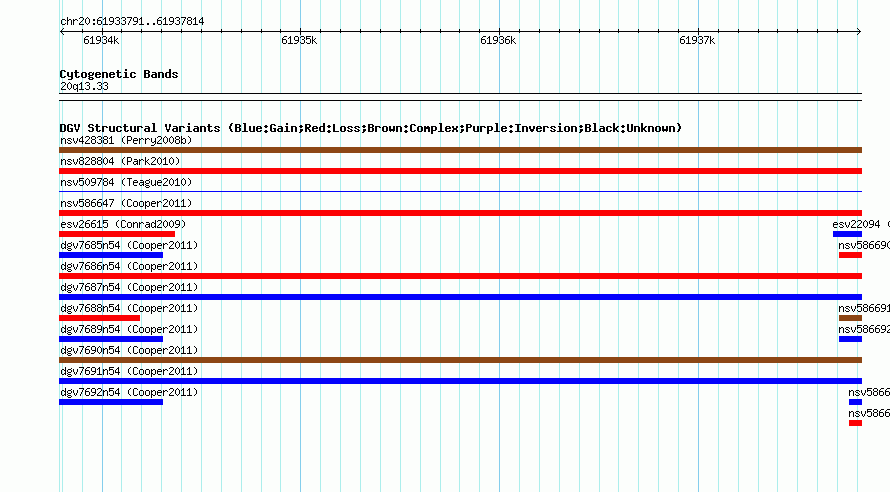
Task: Click the small brown bar under nsv586691
Action: coord(850,318)
